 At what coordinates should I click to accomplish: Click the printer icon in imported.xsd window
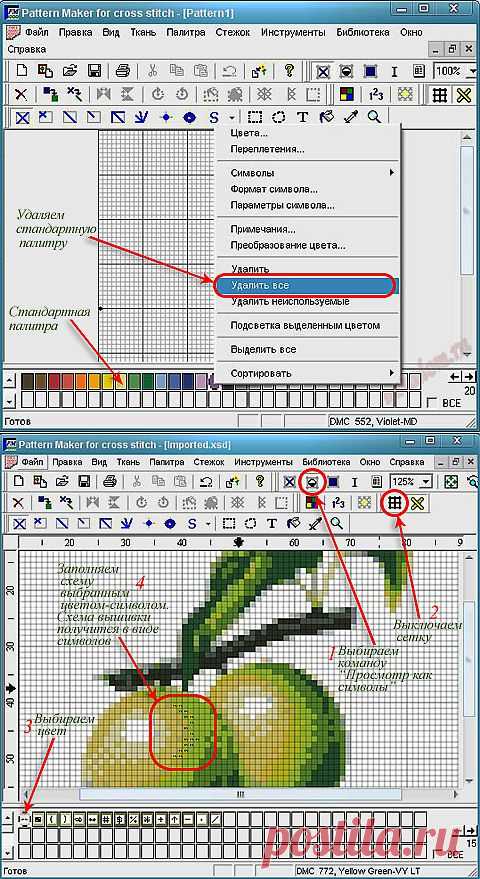point(110,482)
